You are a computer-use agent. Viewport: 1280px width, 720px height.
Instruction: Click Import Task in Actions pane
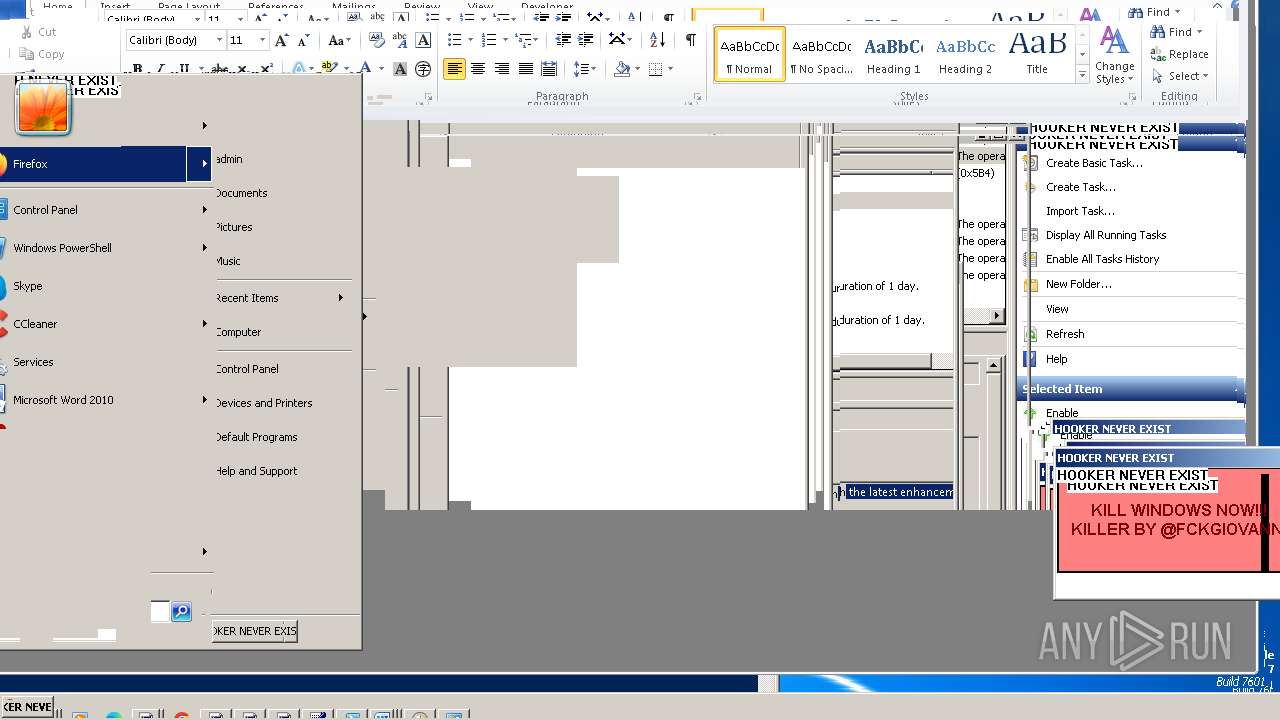click(x=1080, y=211)
